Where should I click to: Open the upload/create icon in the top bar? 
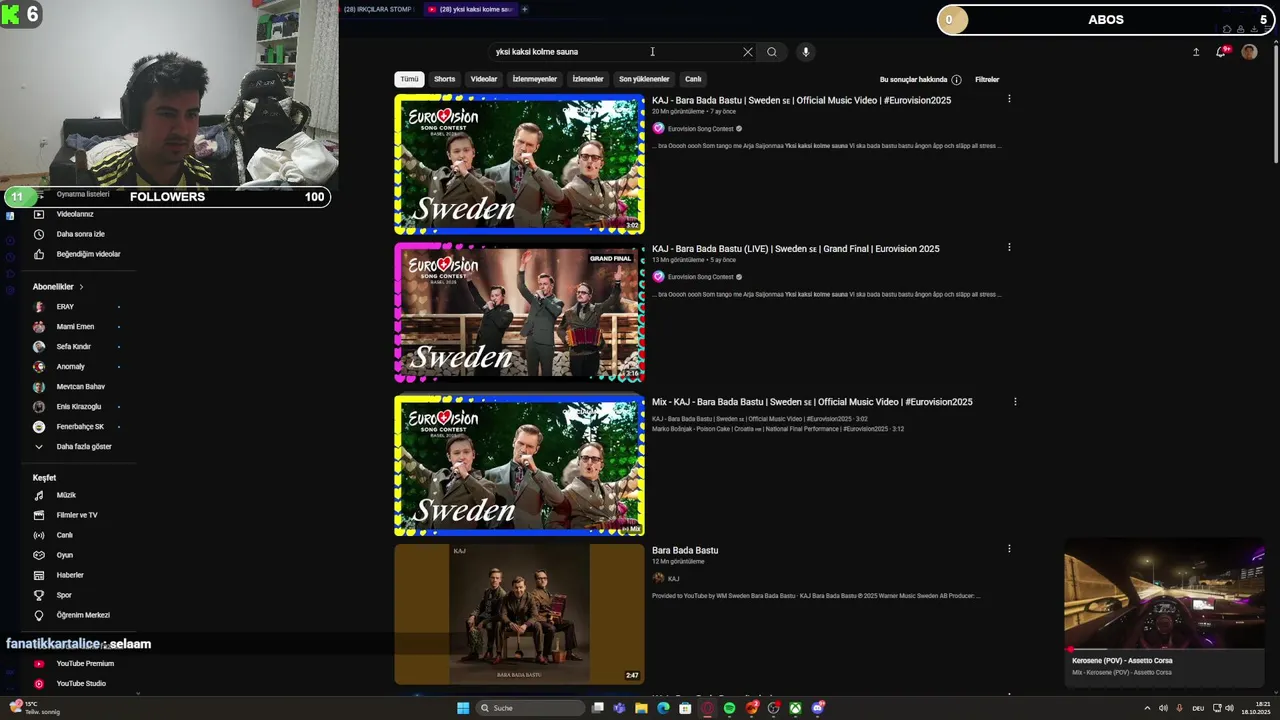1196,52
